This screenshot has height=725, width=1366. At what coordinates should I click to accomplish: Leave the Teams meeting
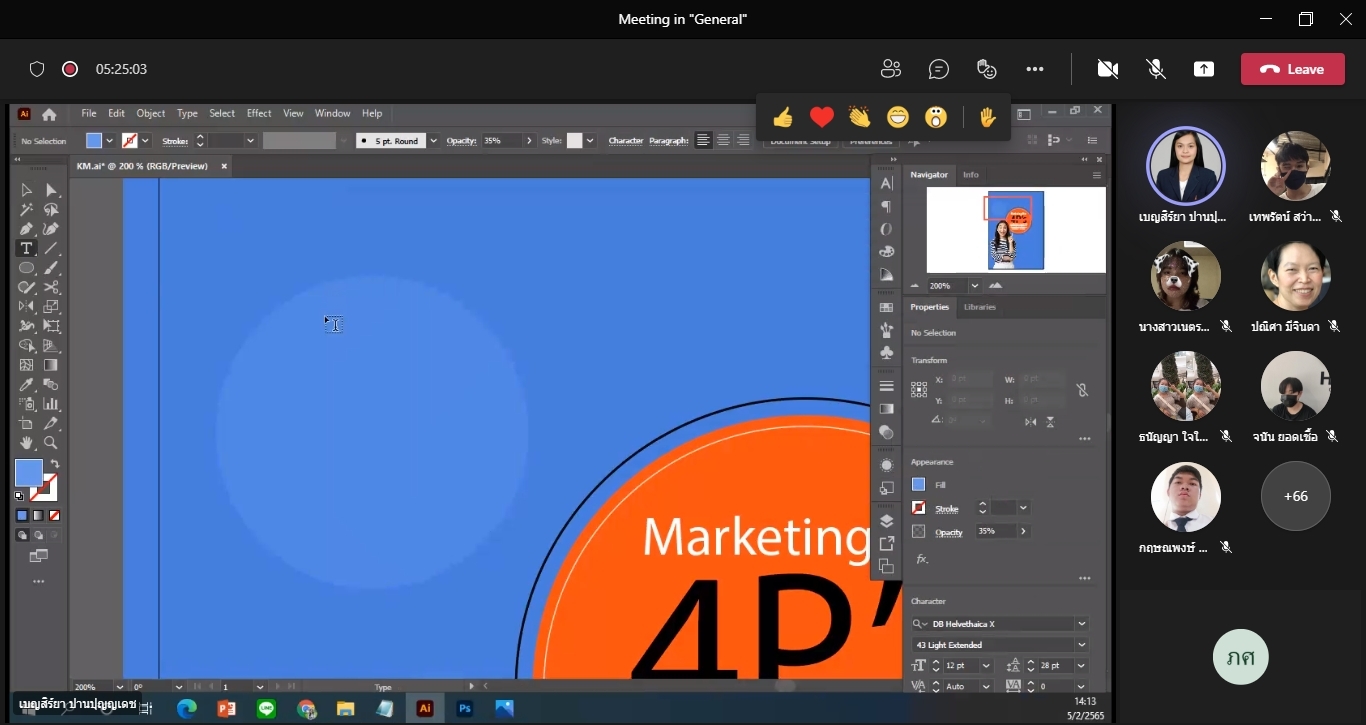(1293, 69)
